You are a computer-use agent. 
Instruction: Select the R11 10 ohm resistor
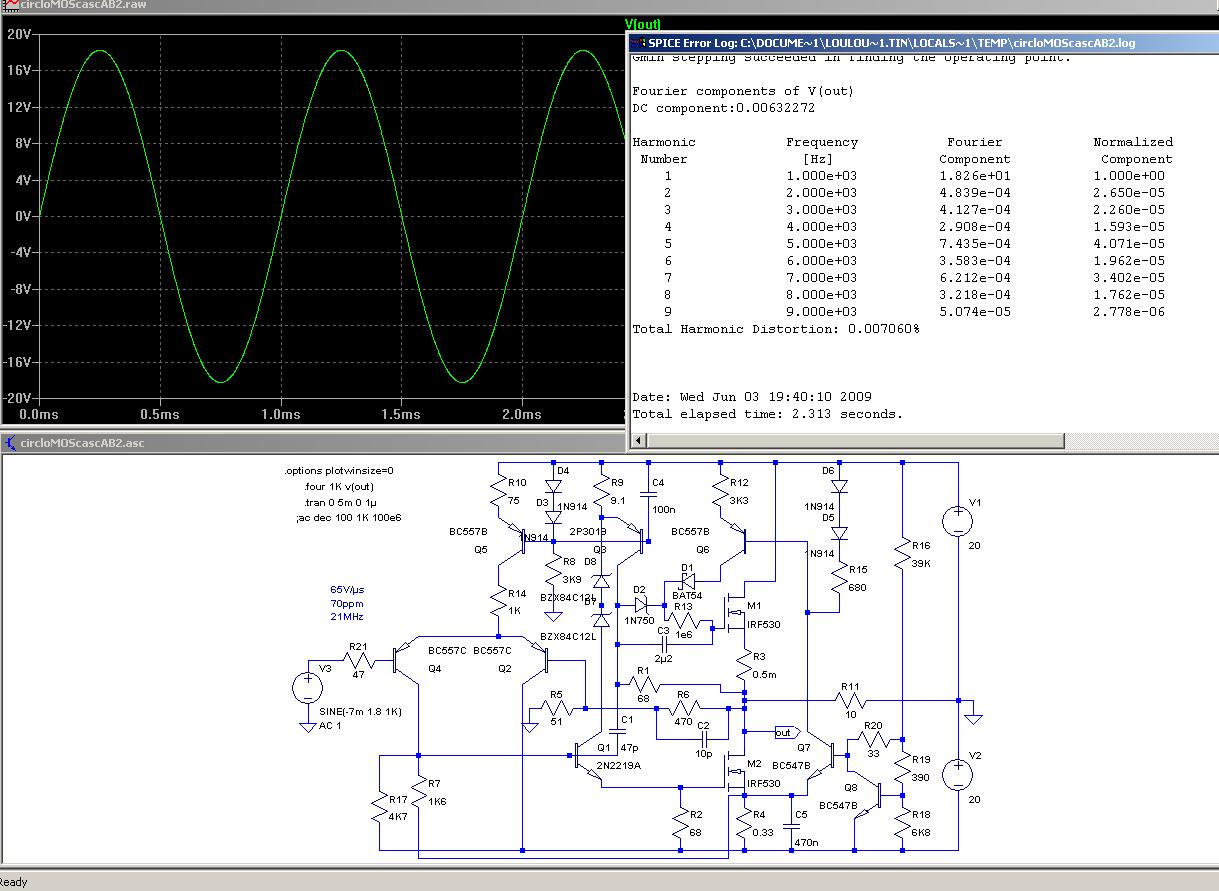(x=850, y=700)
